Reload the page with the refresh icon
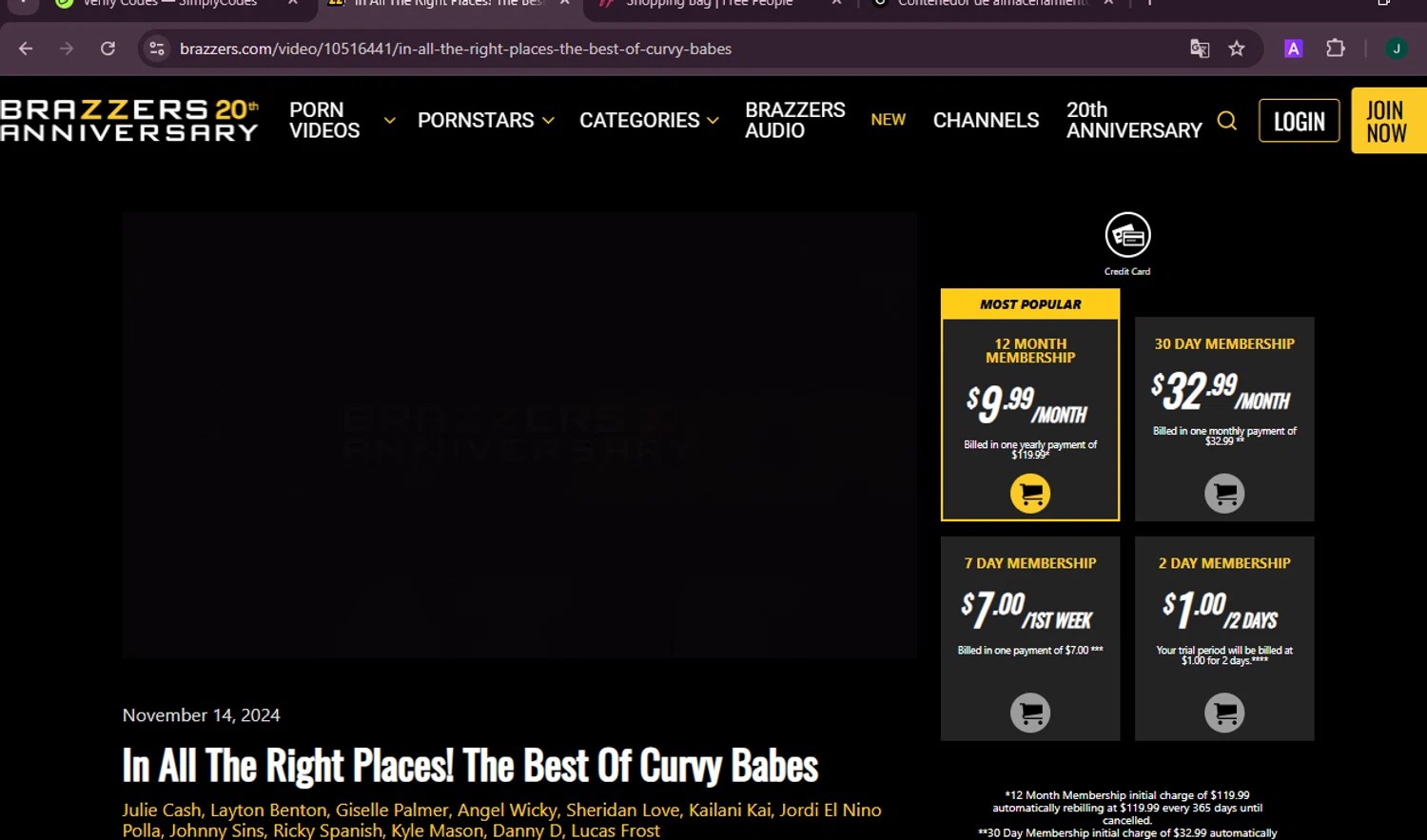Viewport: 1427px width, 840px height. point(108,49)
